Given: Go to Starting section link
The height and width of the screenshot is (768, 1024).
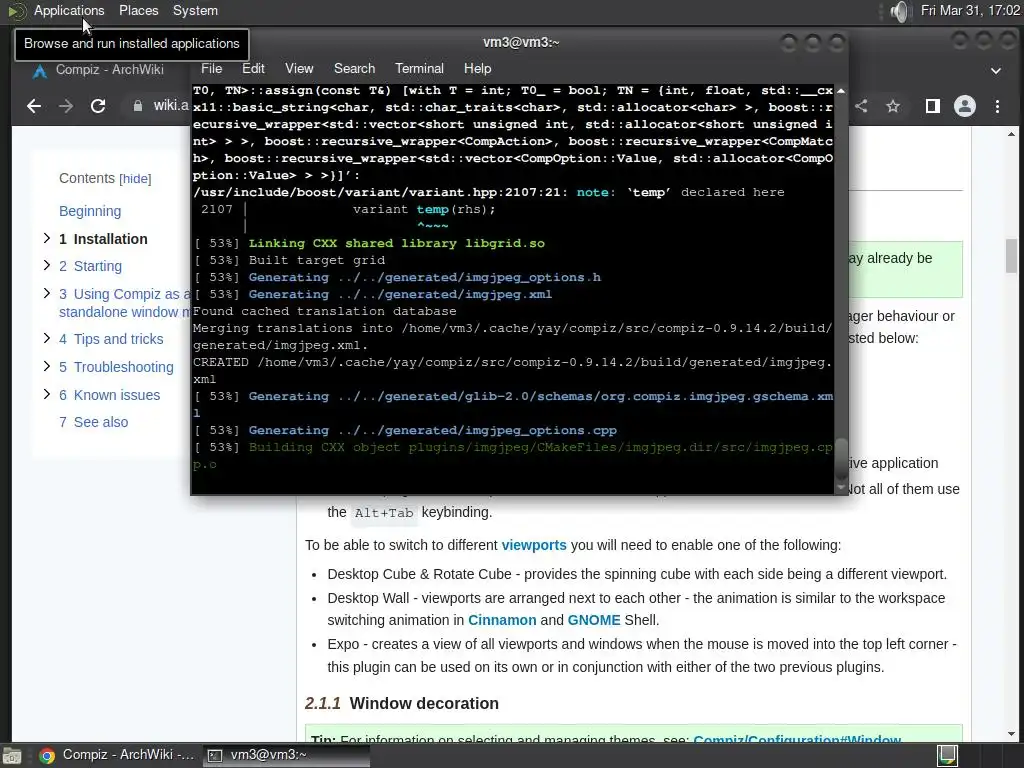Looking at the screenshot, I should pyautogui.click(x=90, y=266).
